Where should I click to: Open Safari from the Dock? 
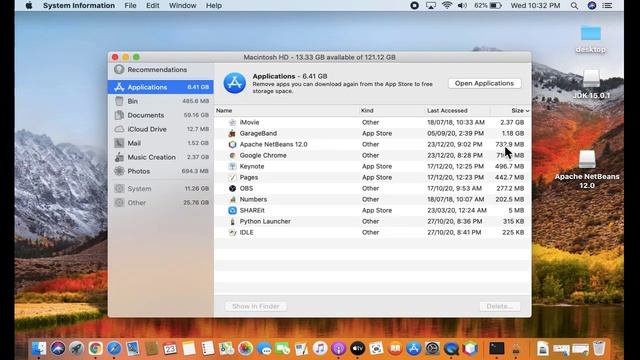click(114, 349)
